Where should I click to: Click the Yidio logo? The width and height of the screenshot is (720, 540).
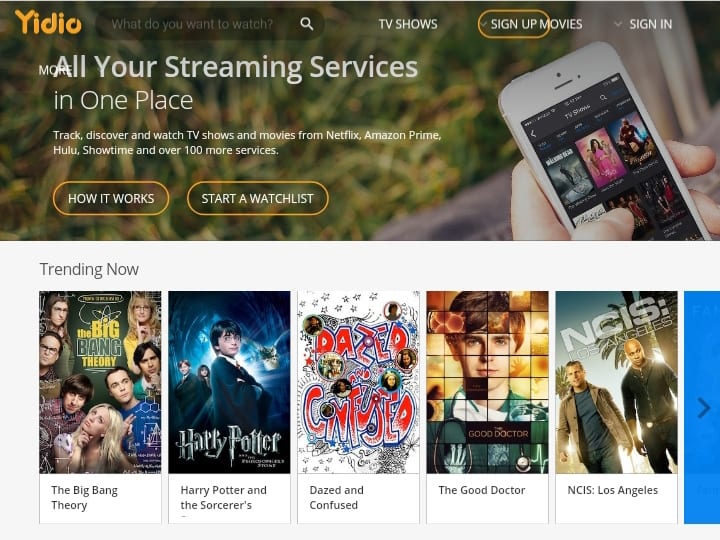[x=48, y=22]
